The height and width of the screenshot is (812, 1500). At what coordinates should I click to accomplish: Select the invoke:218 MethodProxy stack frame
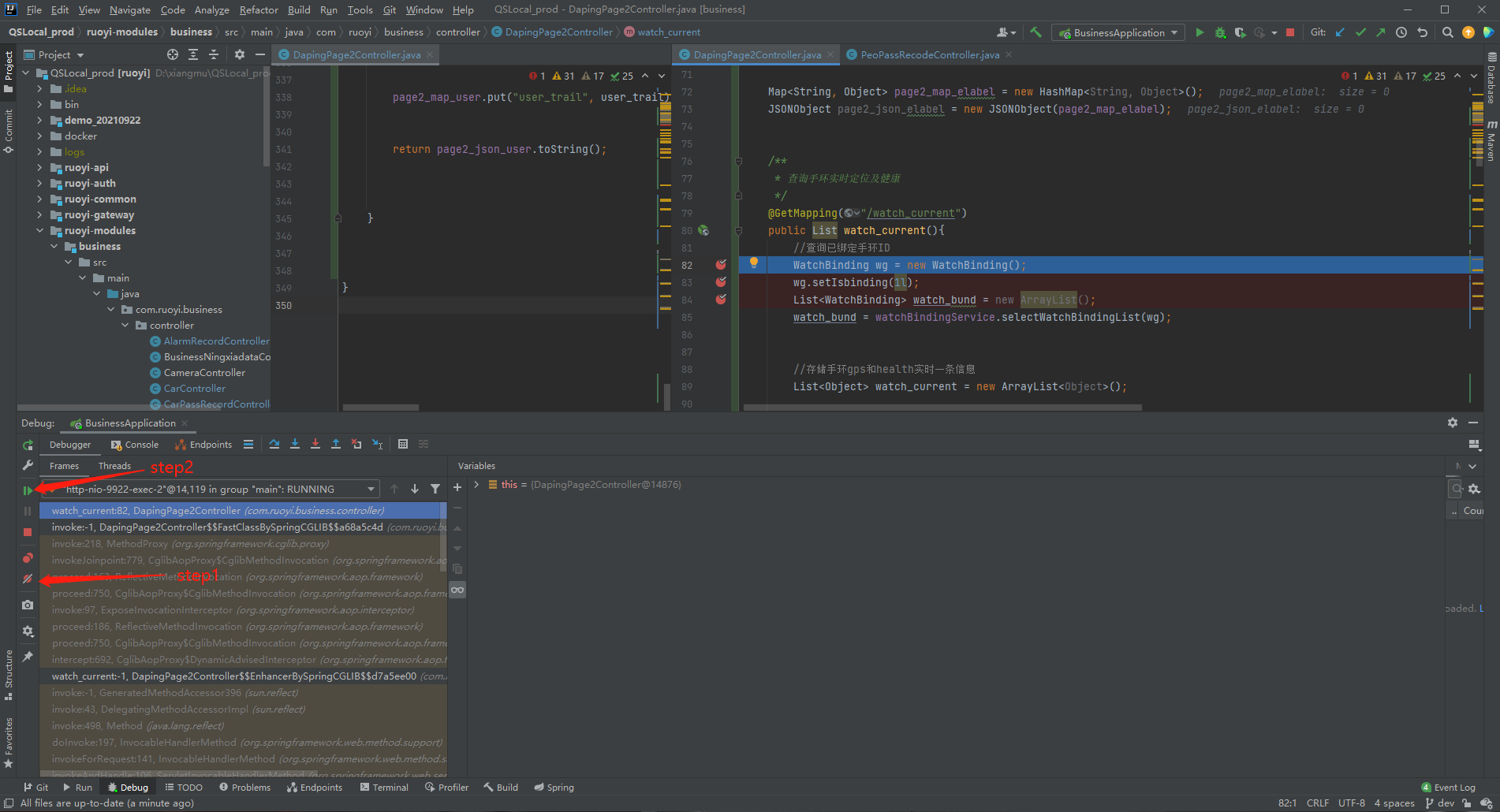(x=158, y=544)
